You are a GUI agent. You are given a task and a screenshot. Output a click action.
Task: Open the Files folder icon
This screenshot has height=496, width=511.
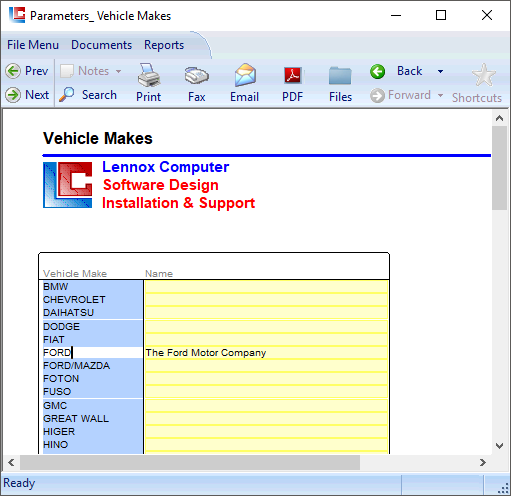coord(340,75)
